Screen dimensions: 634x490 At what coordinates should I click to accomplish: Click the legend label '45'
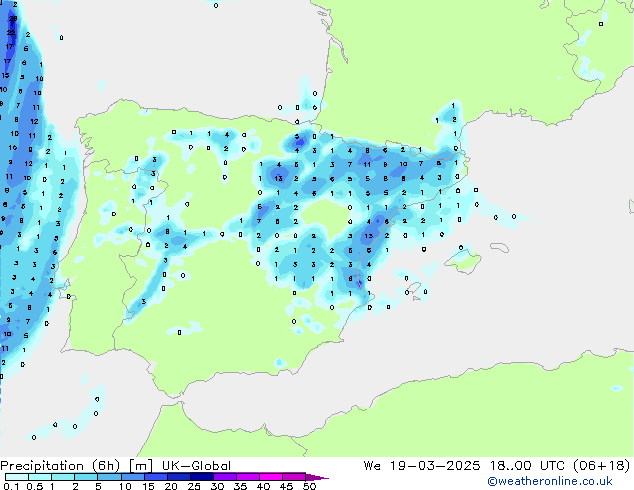(286, 486)
